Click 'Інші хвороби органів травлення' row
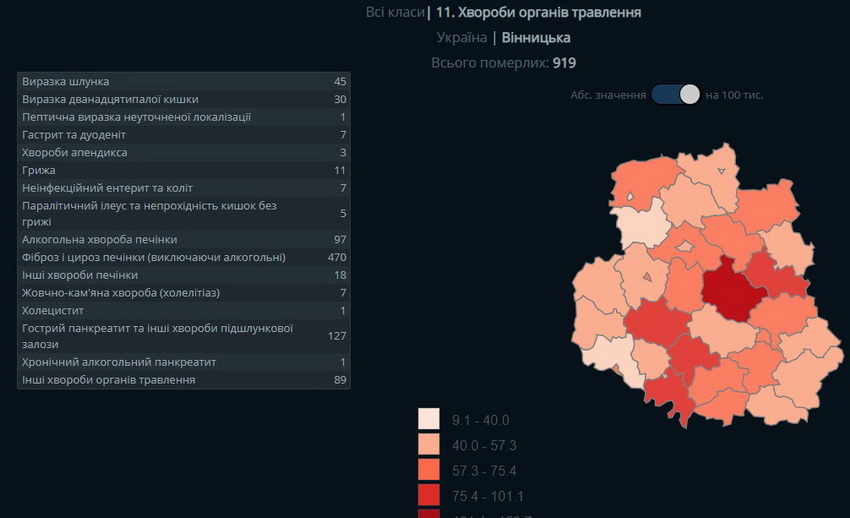850x518 pixels. (x=184, y=380)
